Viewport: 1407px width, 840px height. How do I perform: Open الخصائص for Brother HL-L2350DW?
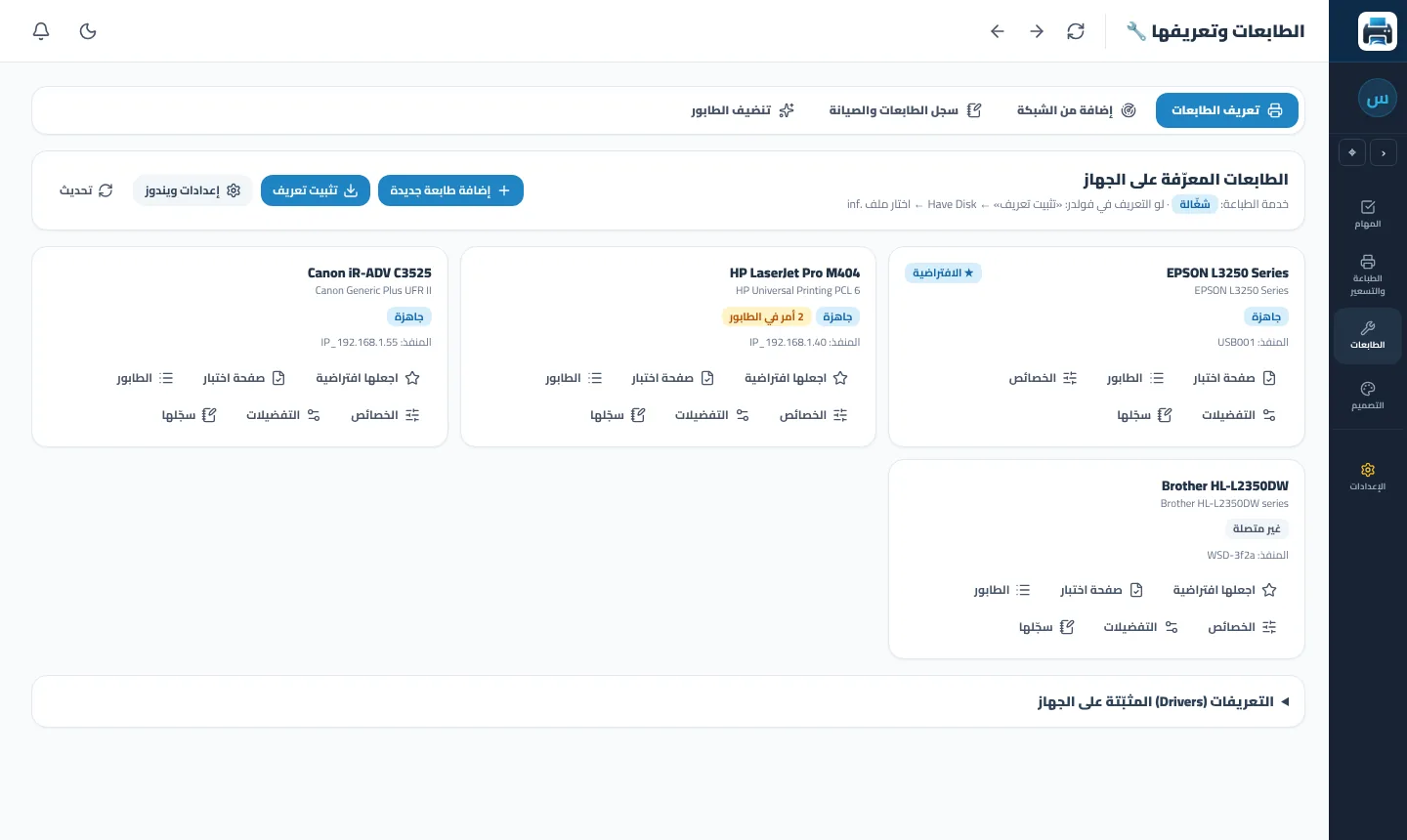1243,627
